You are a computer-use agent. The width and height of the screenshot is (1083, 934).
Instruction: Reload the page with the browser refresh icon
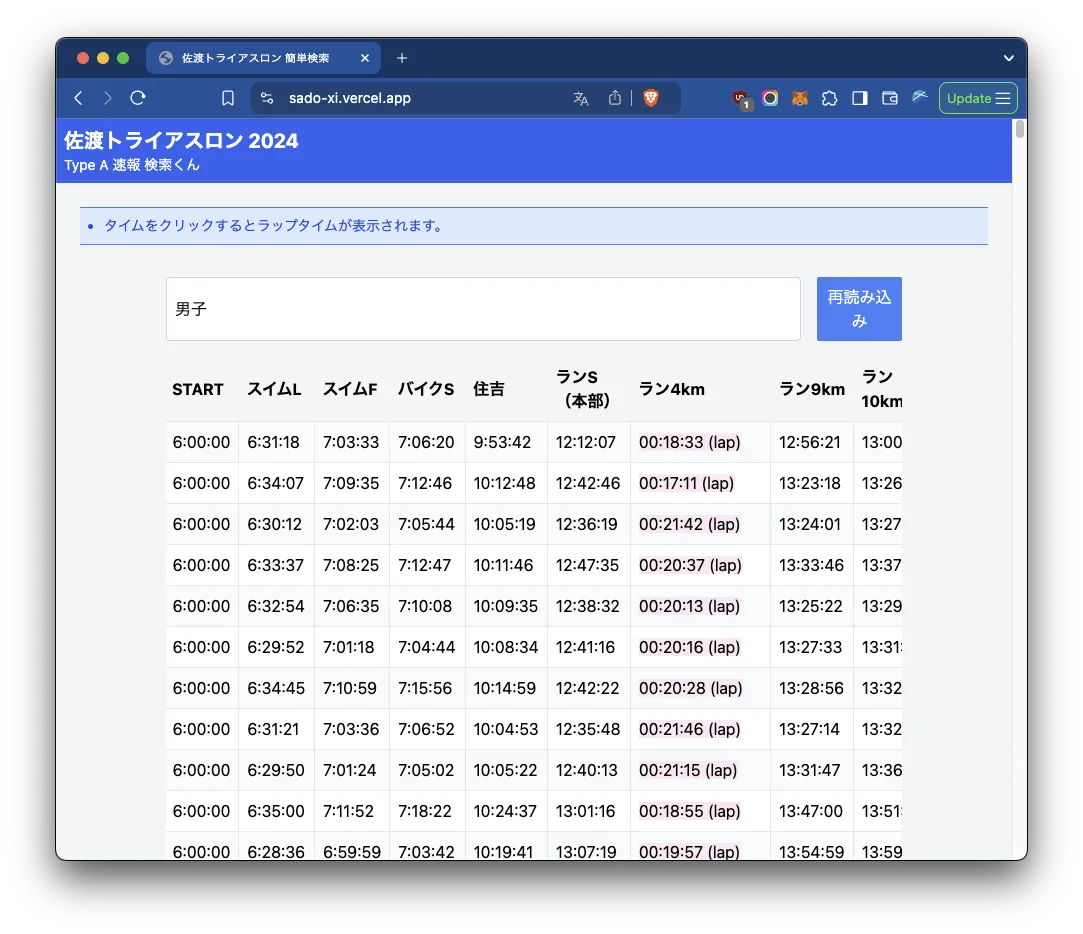click(138, 98)
